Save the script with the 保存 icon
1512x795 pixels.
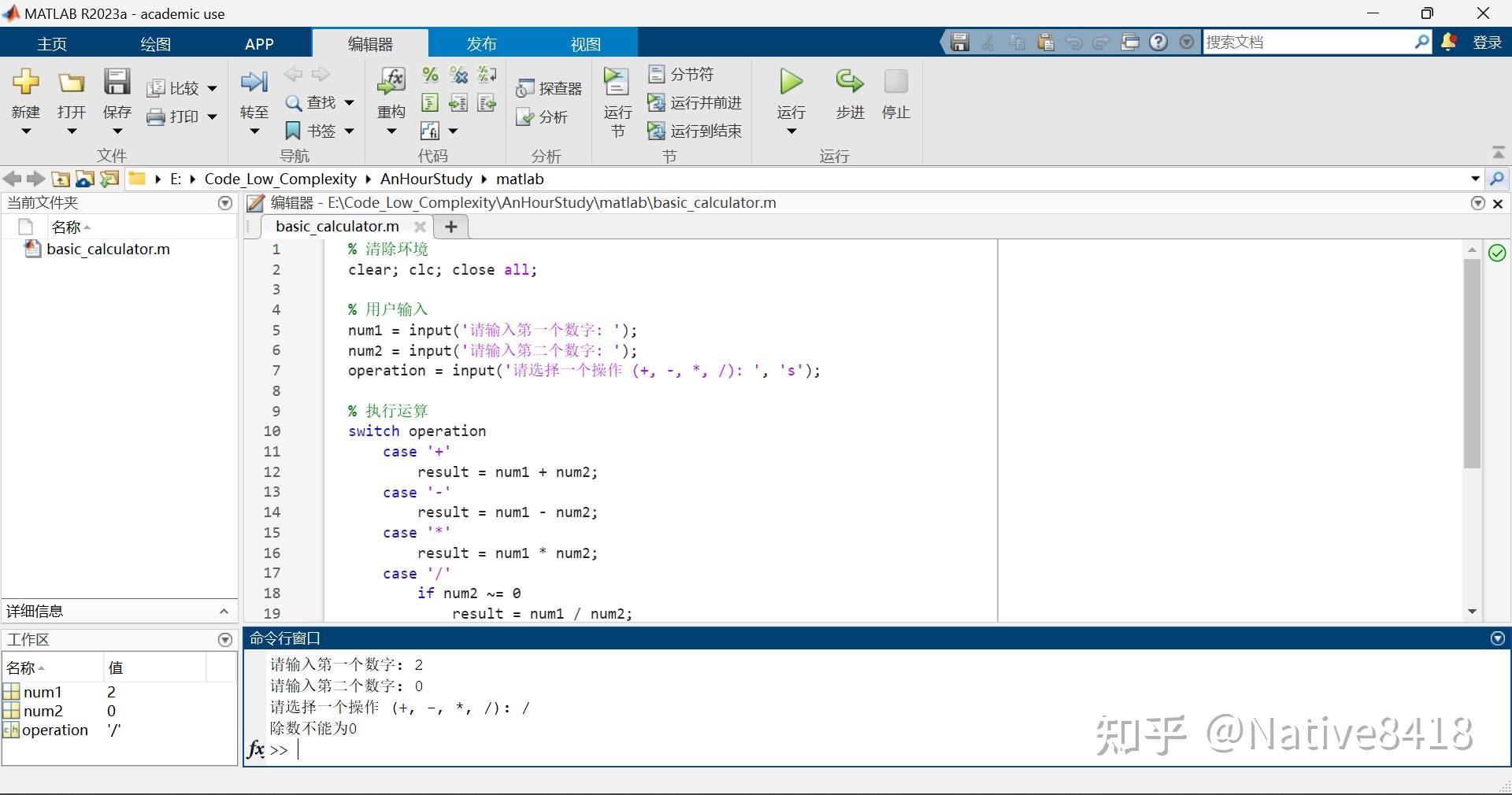117,82
